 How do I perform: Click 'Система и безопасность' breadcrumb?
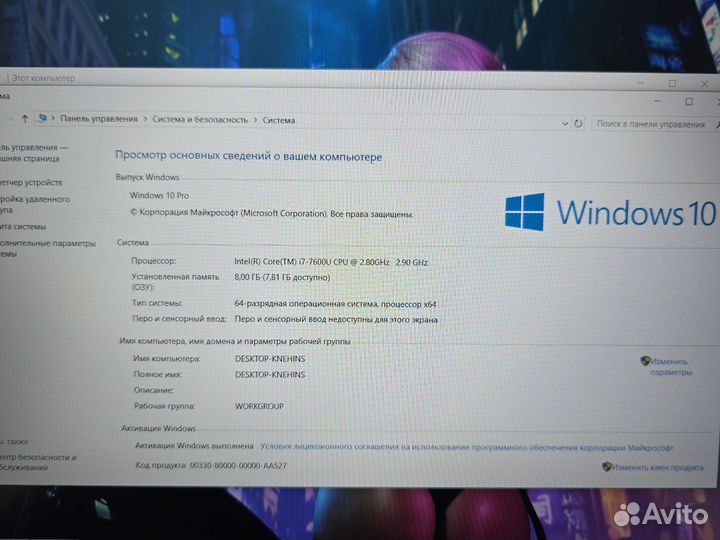pyautogui.click(x=200, y=120)
